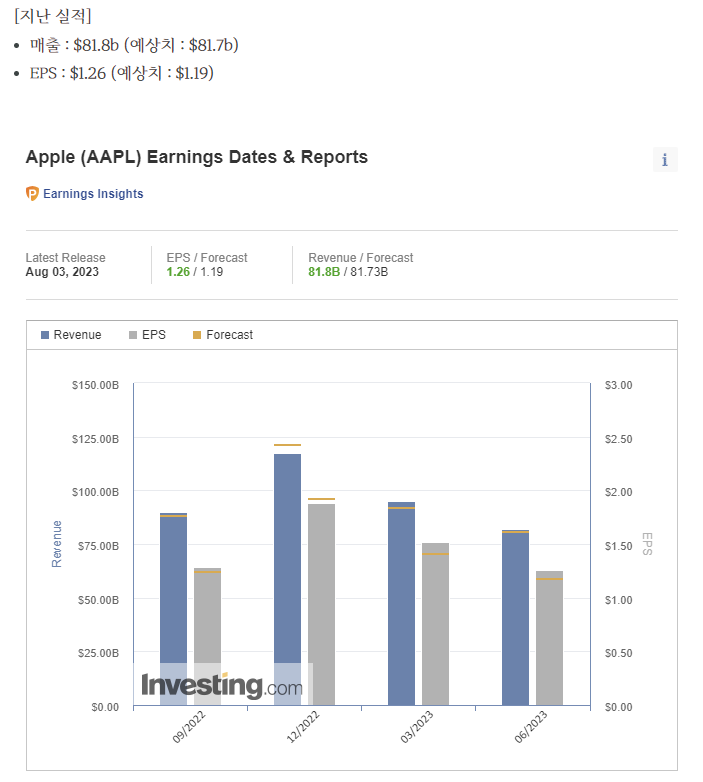Click the green '81.8B' revenue value
Viewport: 703px width, 782px height.
pyautogui.click(x=324, y=272)
